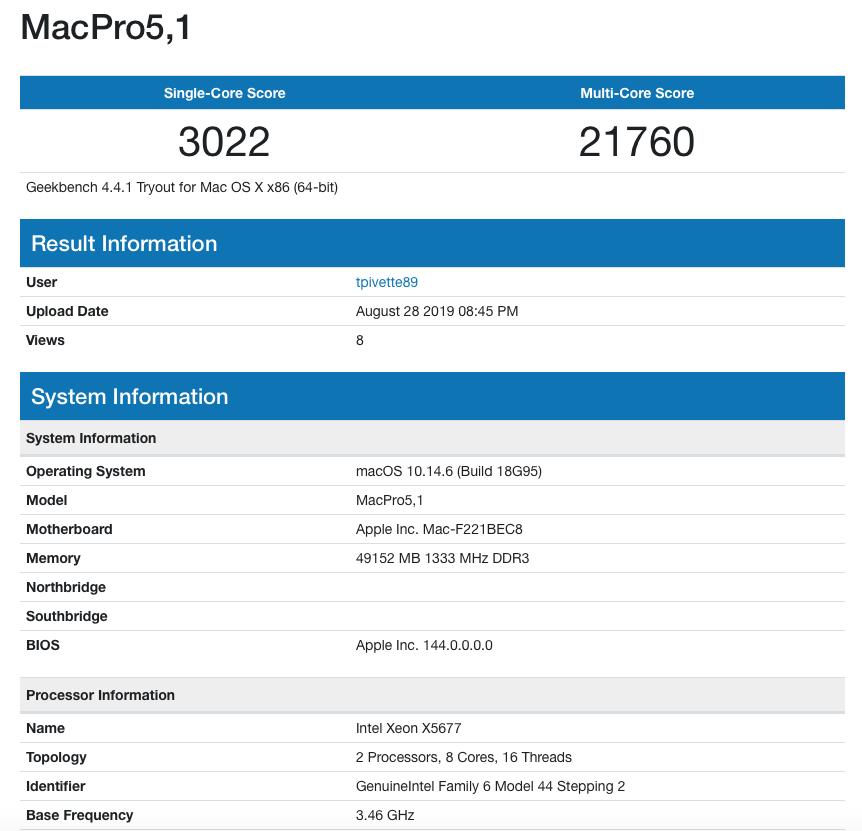Image resolution: width=862 pixels, height=831 pixels.
Task: Click the processor Name label
Action: [x=46, y=729]
